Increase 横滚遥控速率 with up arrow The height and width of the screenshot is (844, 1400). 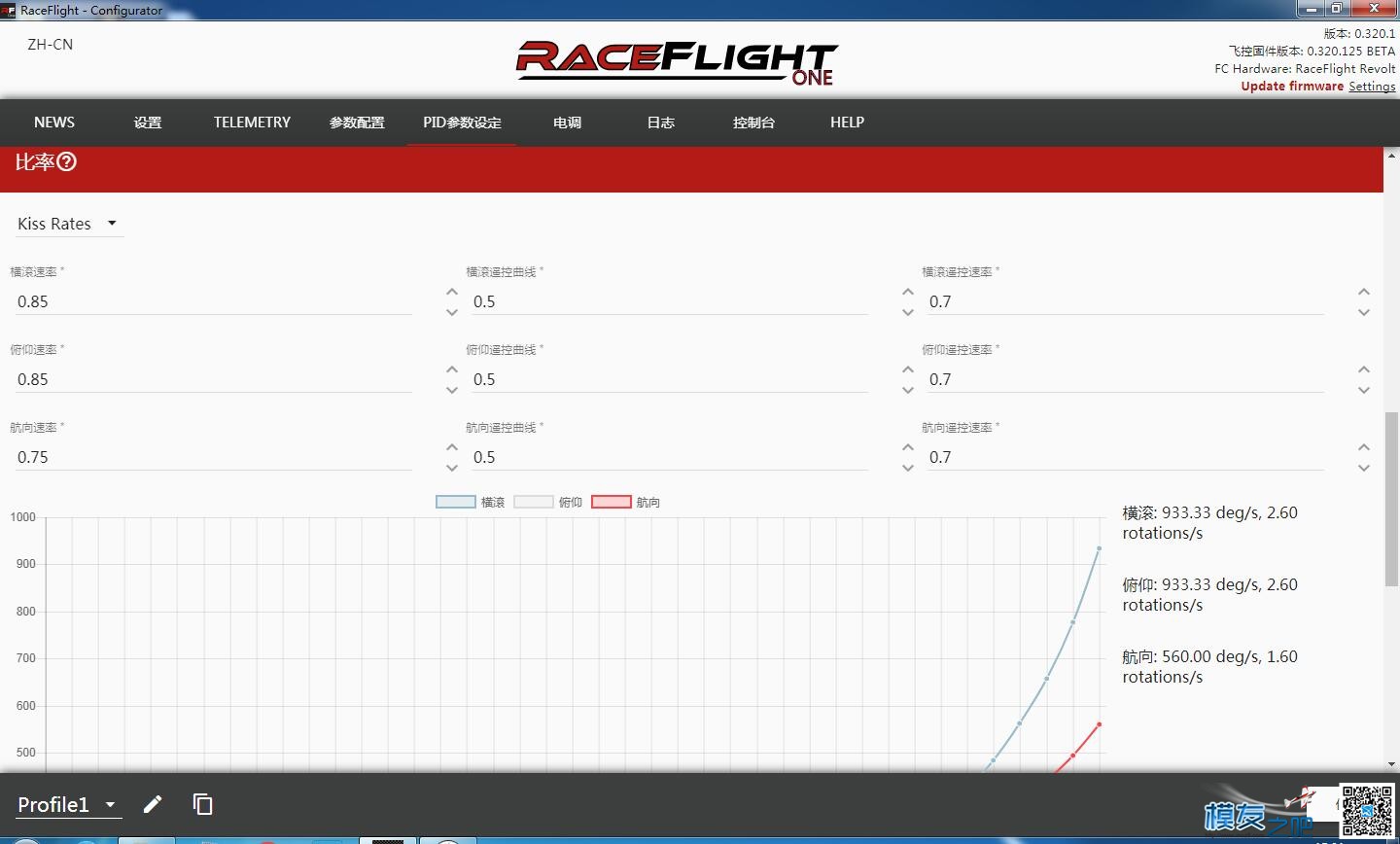(x=1364, y=292)
